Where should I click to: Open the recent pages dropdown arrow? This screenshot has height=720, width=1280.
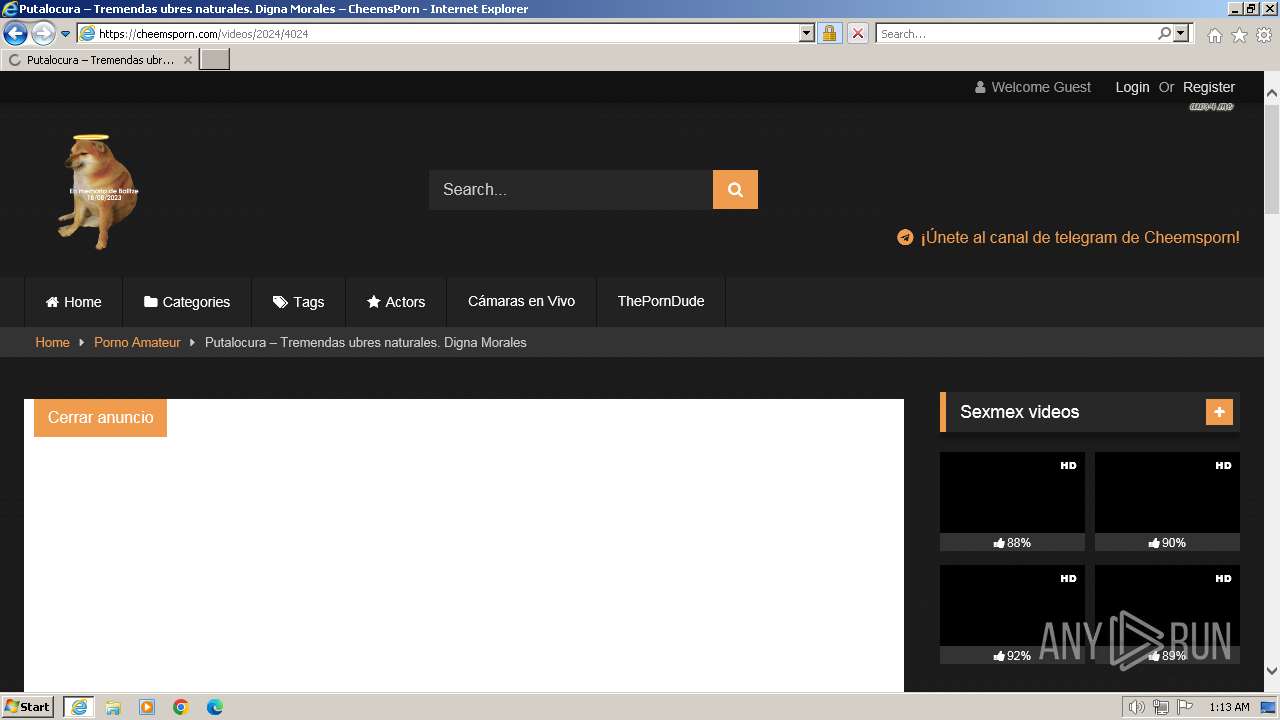(x=65, y=34)
